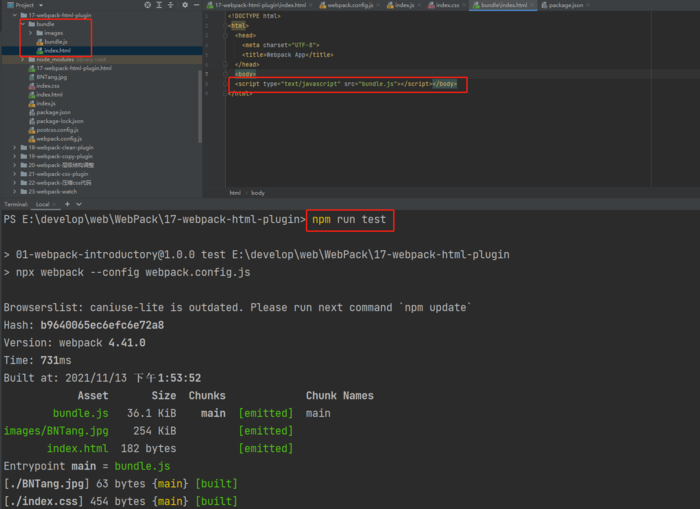The width and height of the screenshot is (700, 509).
Task: Click the title Webpack App line in editor
Action: (288, 55)
